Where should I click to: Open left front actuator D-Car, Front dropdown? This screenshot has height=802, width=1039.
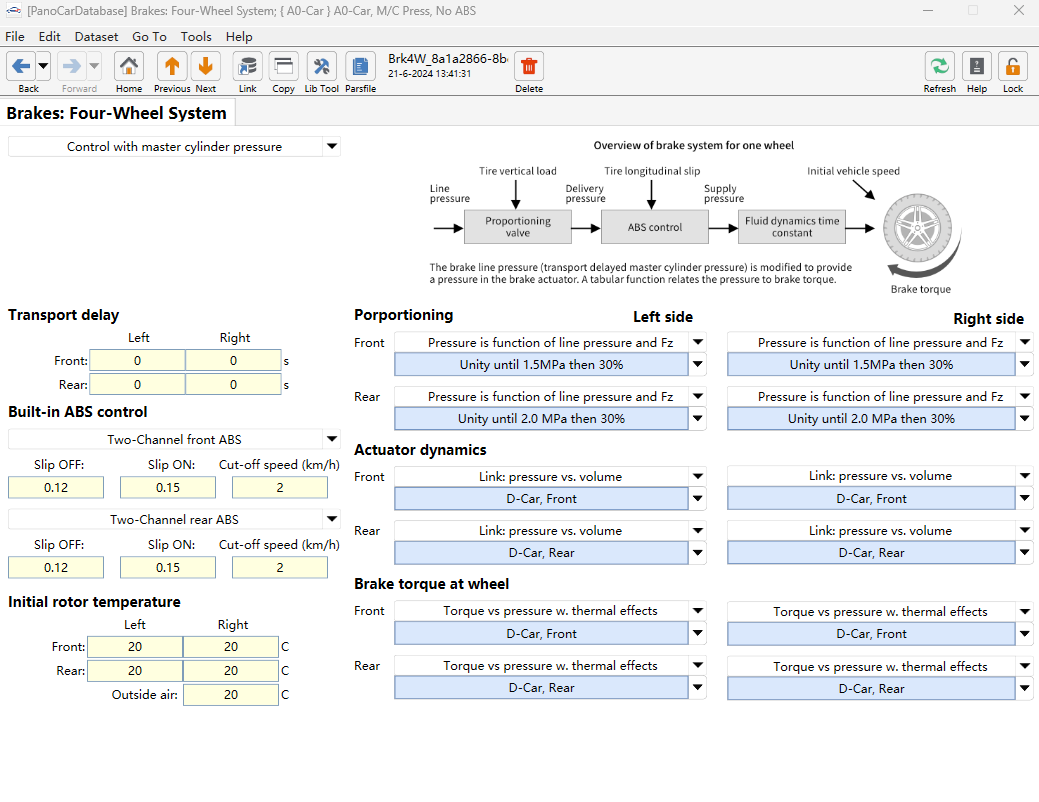(698, 498)
